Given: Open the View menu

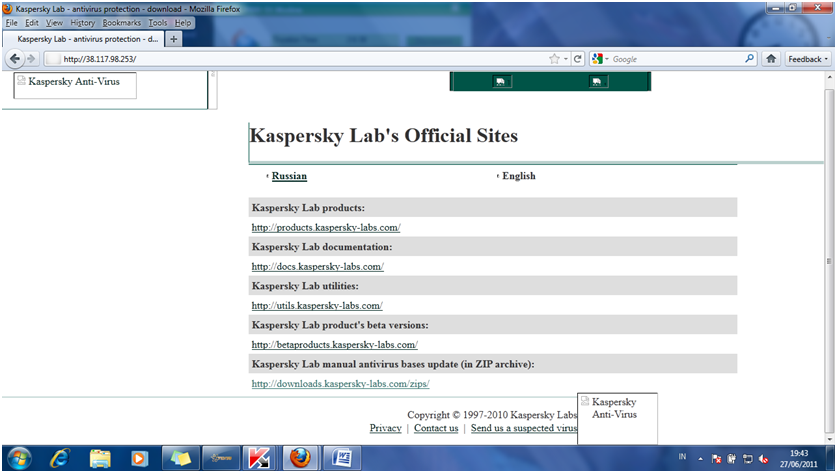Looking at the screenshot, I should tap(54, 22).
